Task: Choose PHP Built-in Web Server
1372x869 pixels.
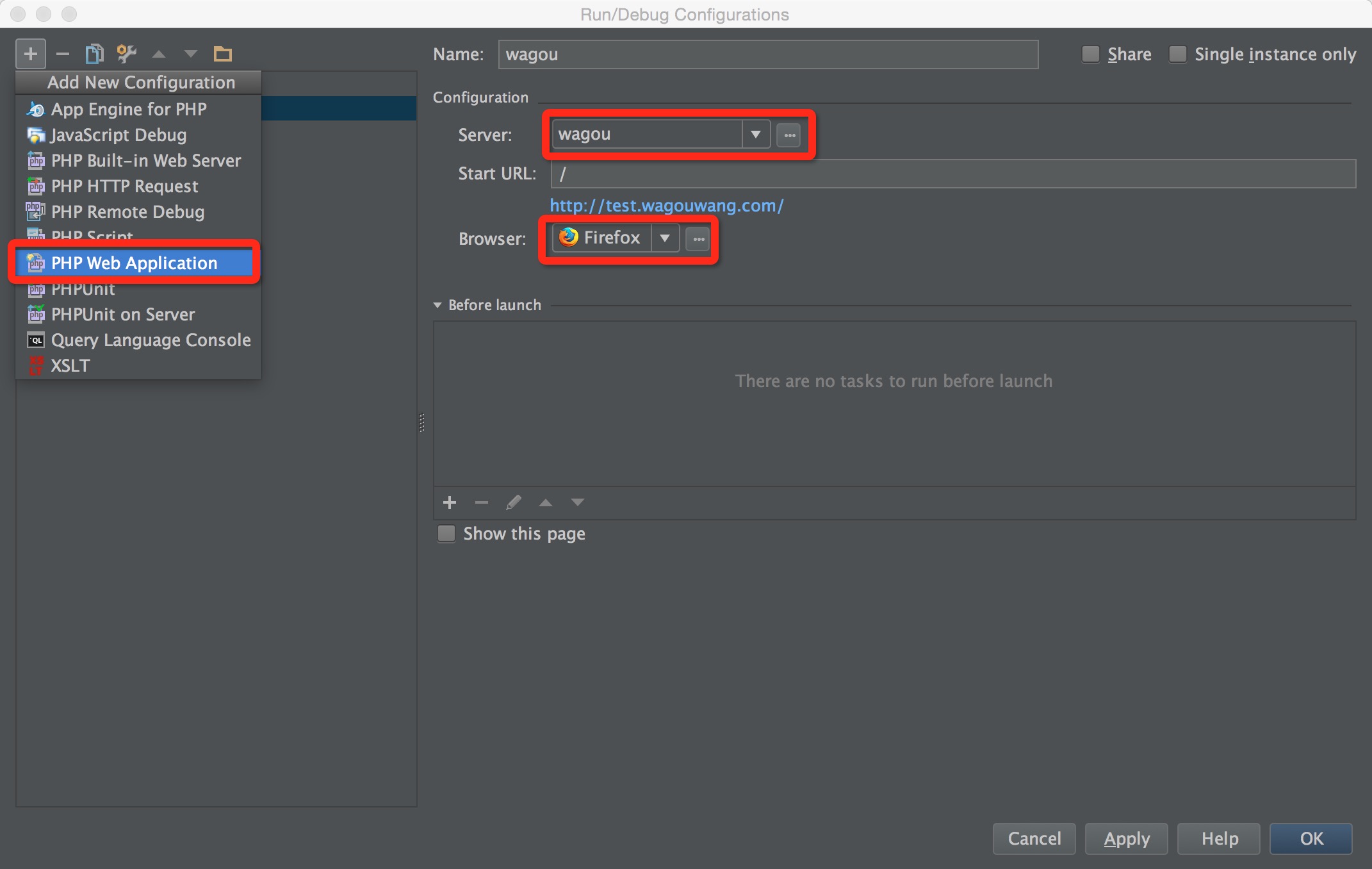Action: pos(138,161)
